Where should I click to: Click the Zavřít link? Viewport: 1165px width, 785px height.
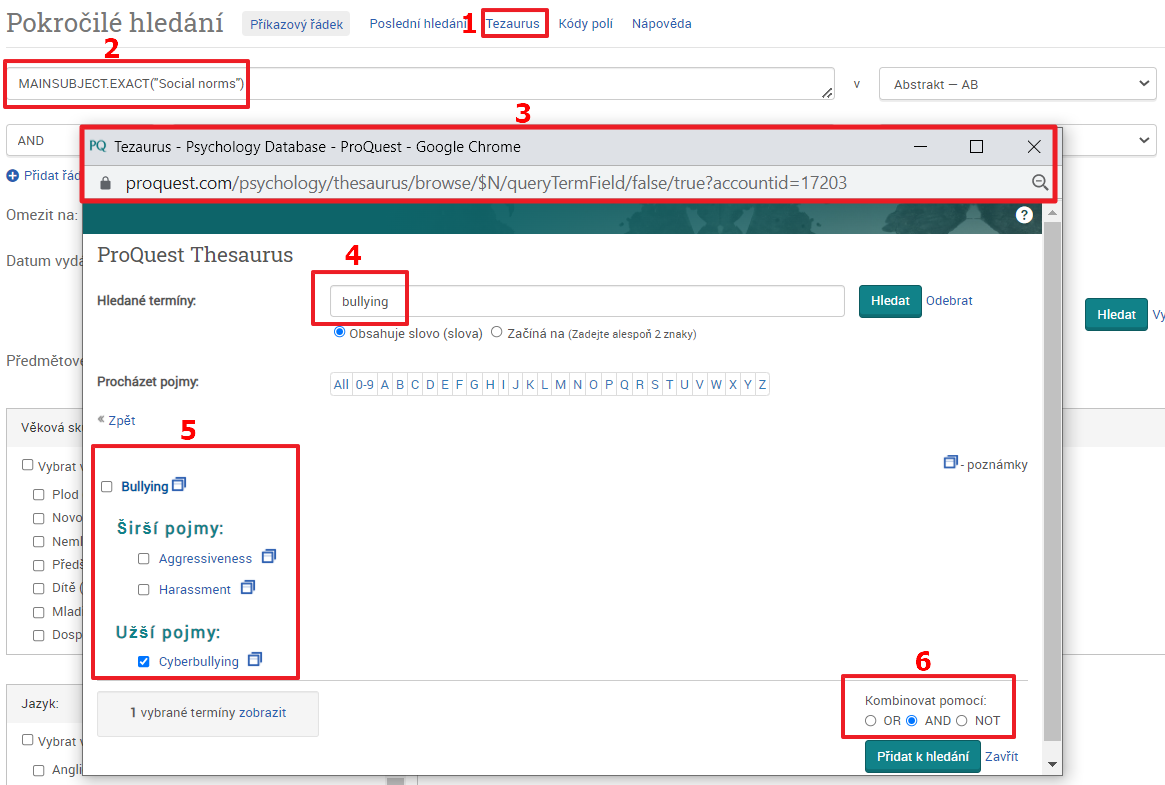[x=1002, y=756]
